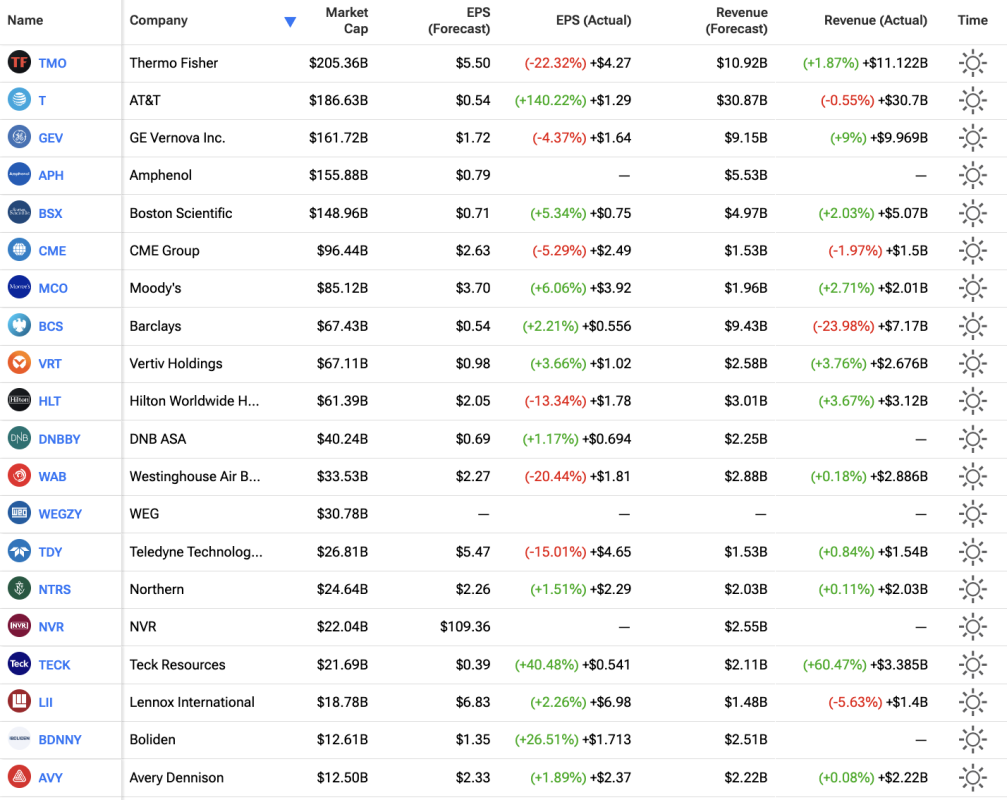The image size is (1007, 800).
Task: Open the WEGZY ticker link
Action: pos(60,514)
